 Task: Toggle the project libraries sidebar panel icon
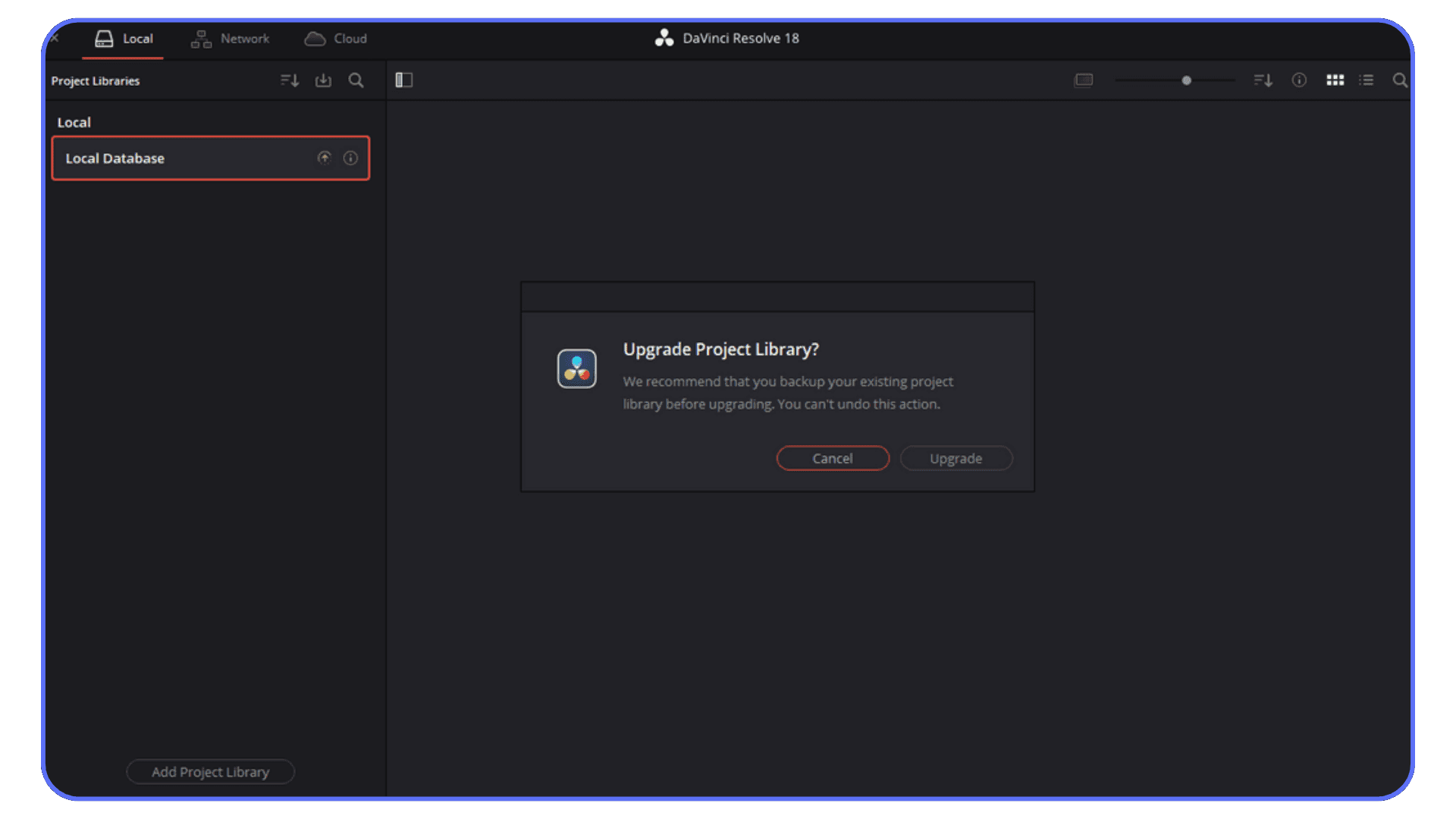tap(404, 80)
